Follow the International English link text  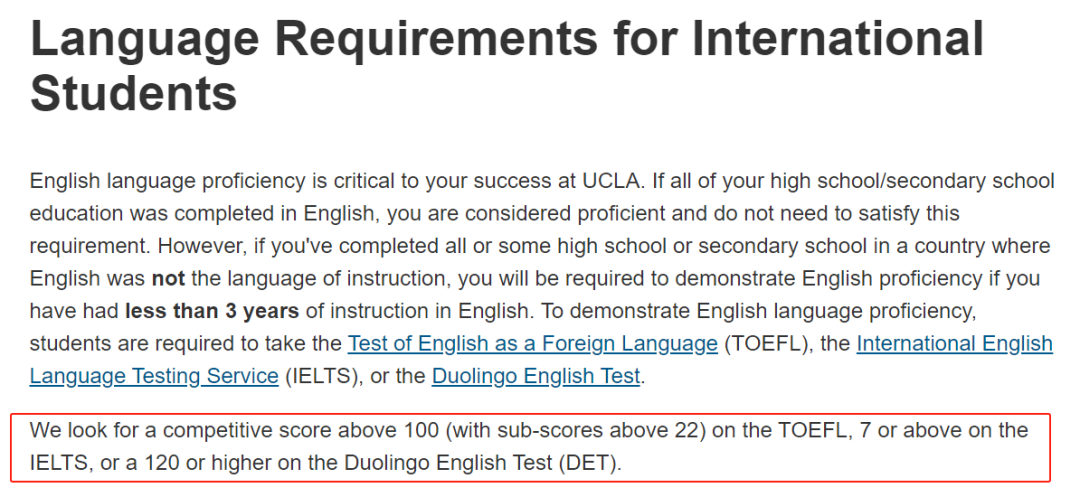coord(954,343)
